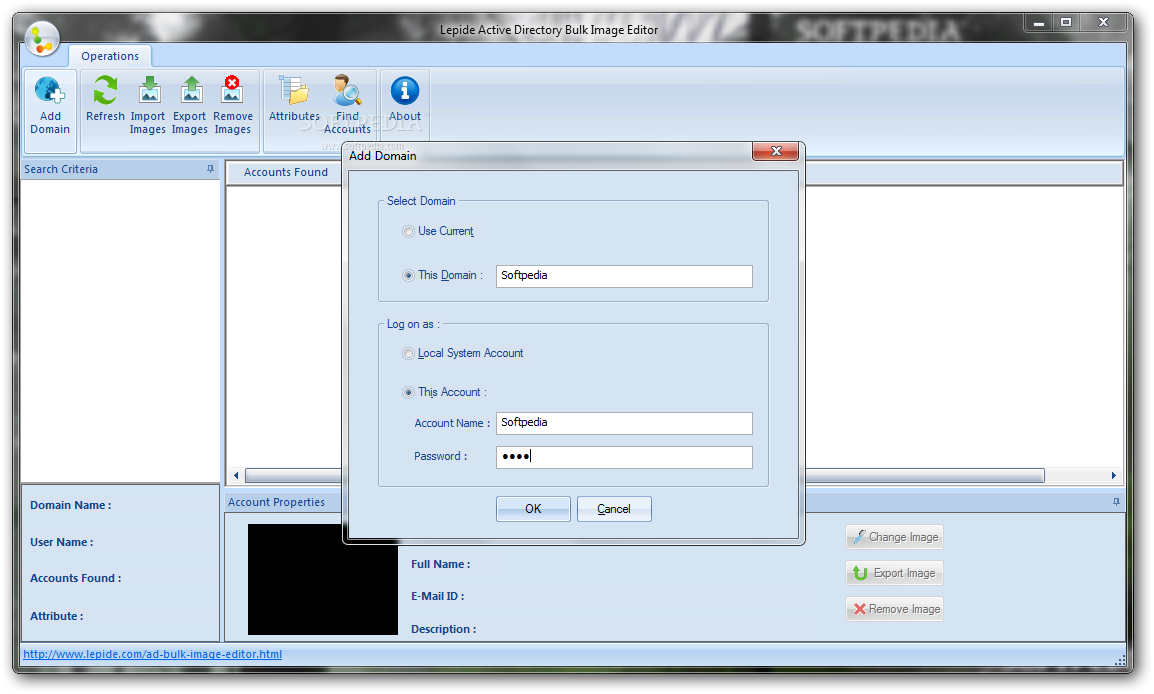Click the Lepide application orb button
This screenshot has height=694, width=1154.
(x=42, y=38)
